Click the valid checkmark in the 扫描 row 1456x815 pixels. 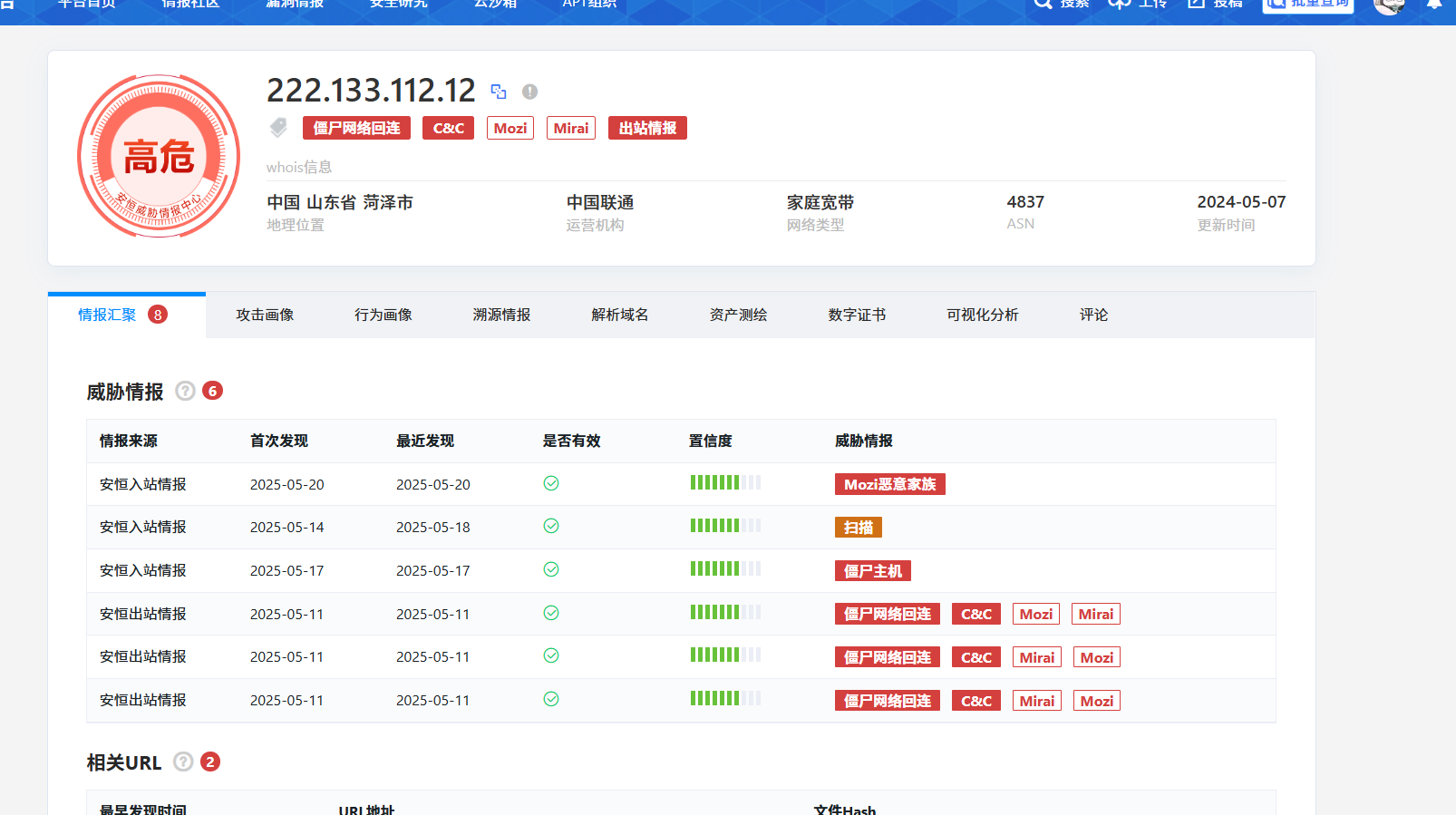point(550,526)
